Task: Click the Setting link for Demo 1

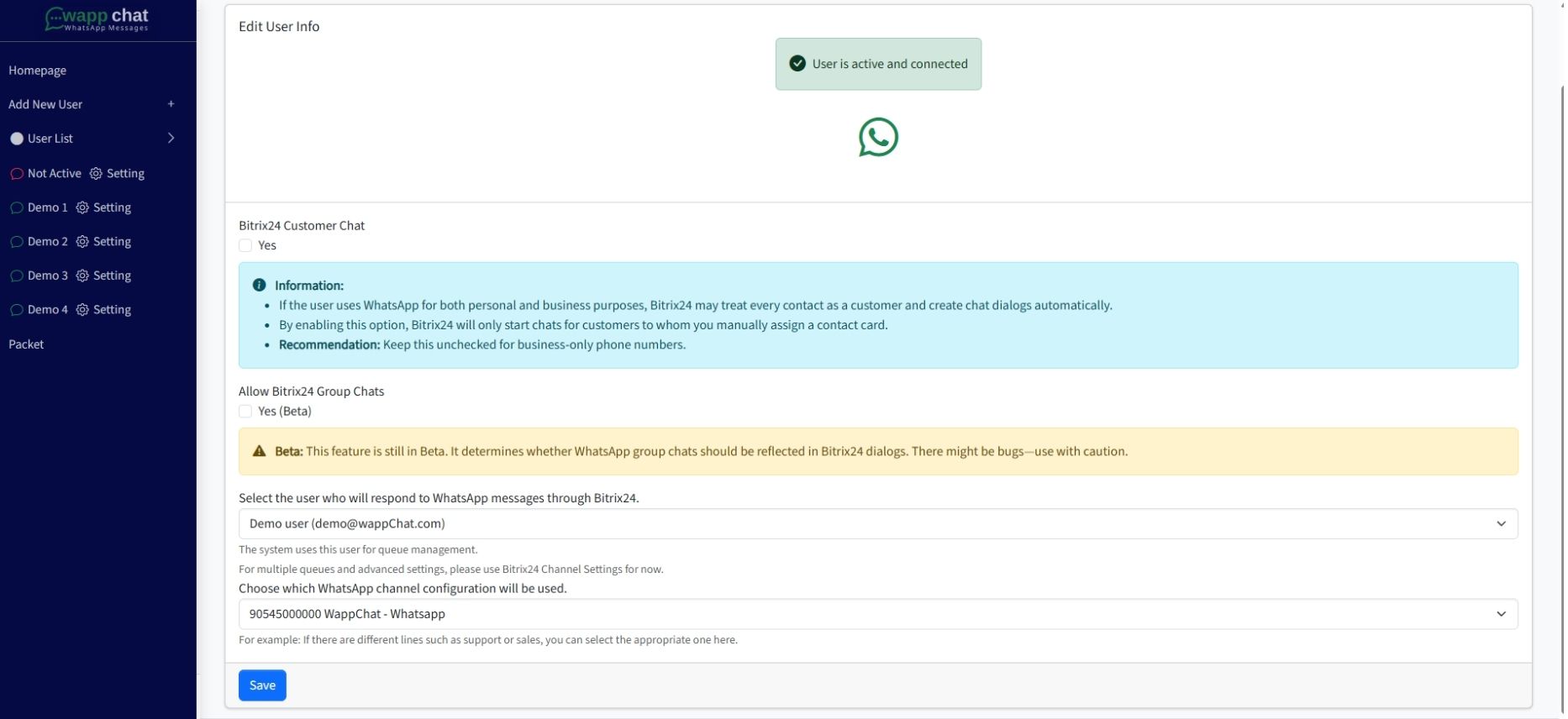Action: (112, 207)
